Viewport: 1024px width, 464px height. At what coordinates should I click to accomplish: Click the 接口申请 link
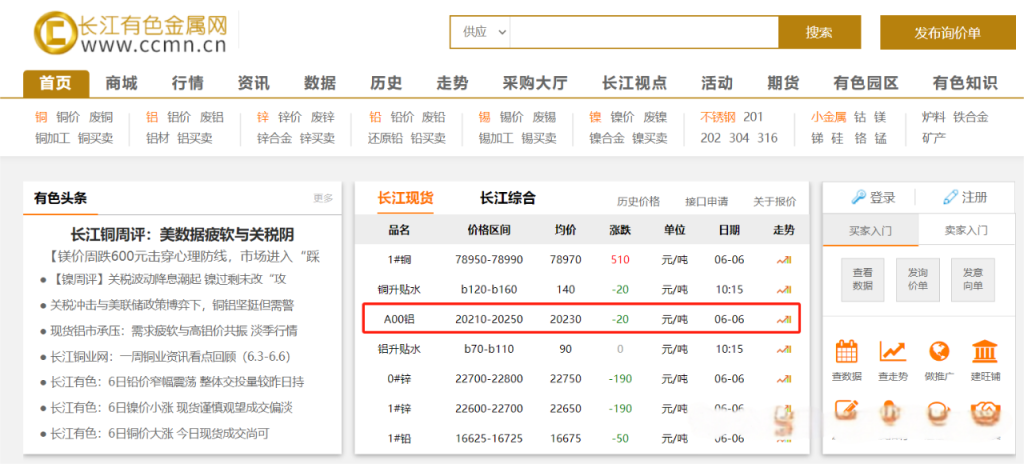707,201
